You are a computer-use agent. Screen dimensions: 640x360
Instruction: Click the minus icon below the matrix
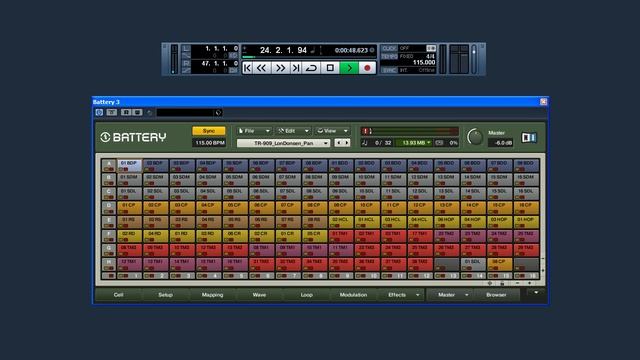517,283
